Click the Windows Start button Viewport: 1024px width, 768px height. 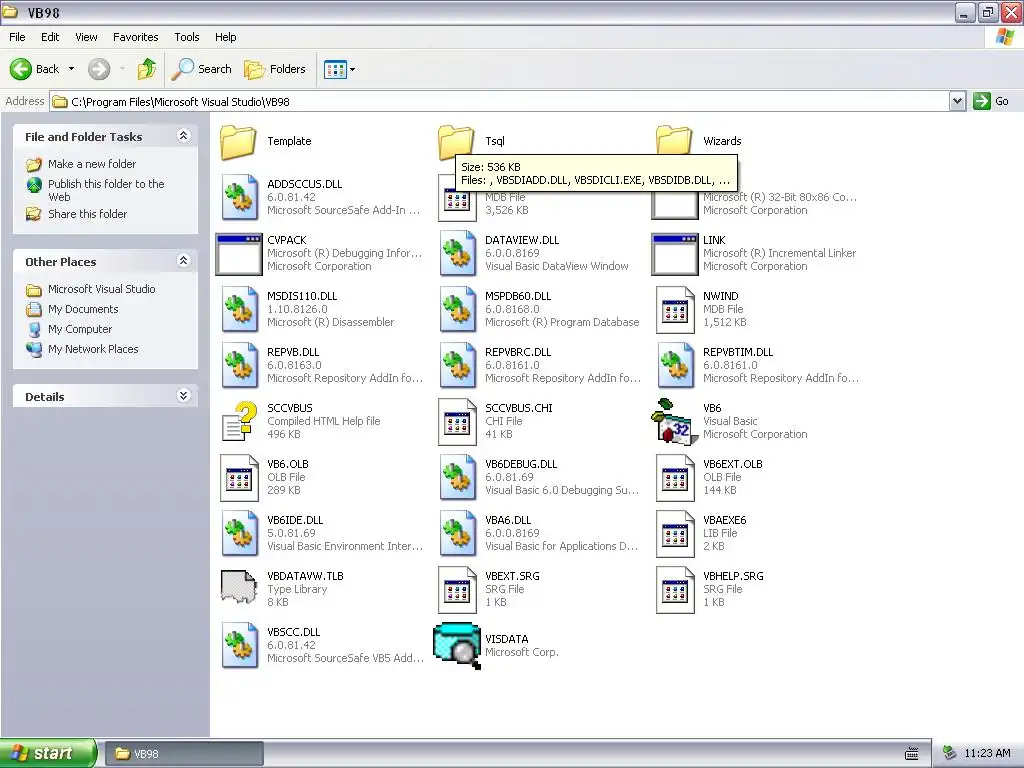coord(48,753)
